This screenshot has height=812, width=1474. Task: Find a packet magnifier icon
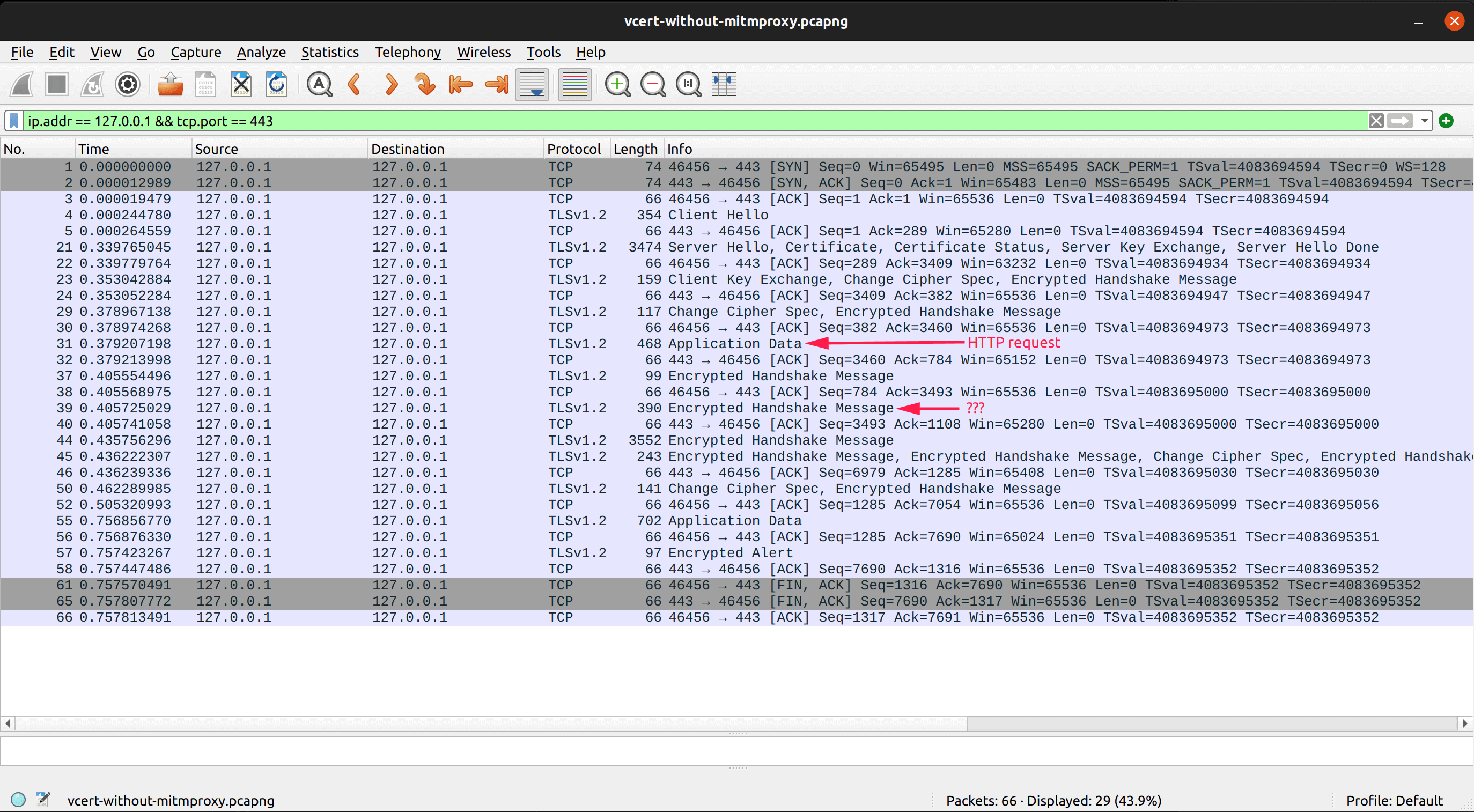tap(319, 85)
